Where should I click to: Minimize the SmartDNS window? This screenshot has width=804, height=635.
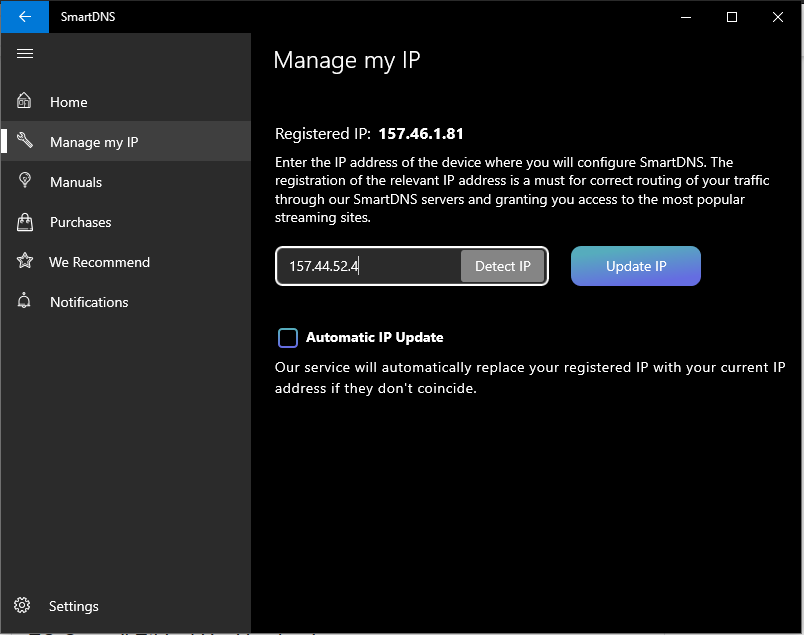click(686, 17)
